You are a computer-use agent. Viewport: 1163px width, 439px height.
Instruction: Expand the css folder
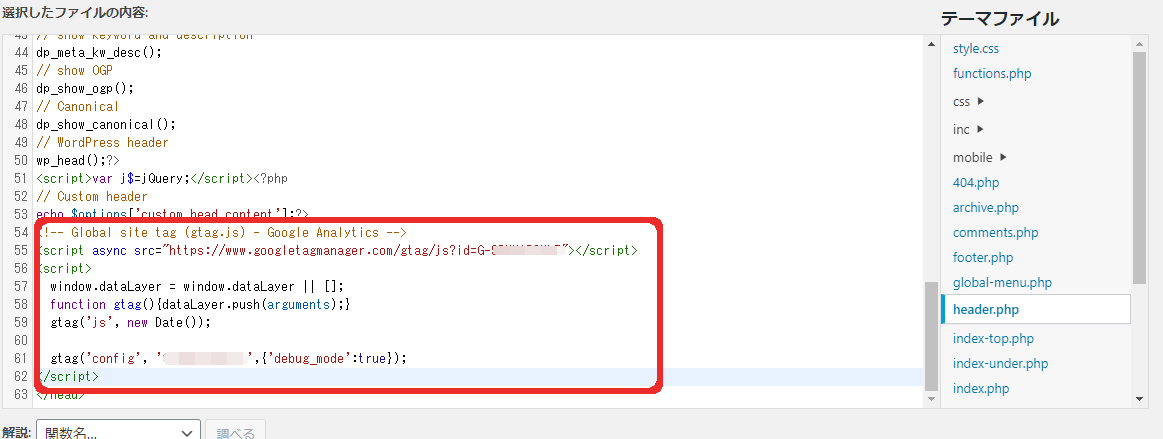pos(969,102)
